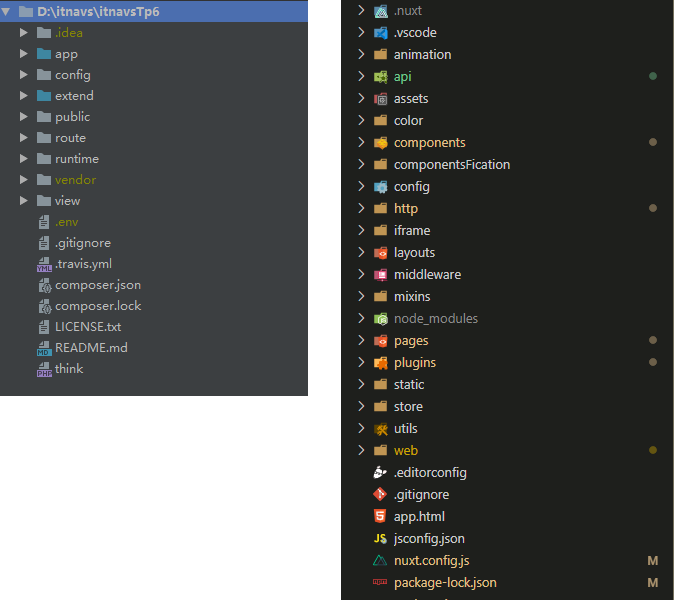Click the assets folder icon

[x=380, y=99]
